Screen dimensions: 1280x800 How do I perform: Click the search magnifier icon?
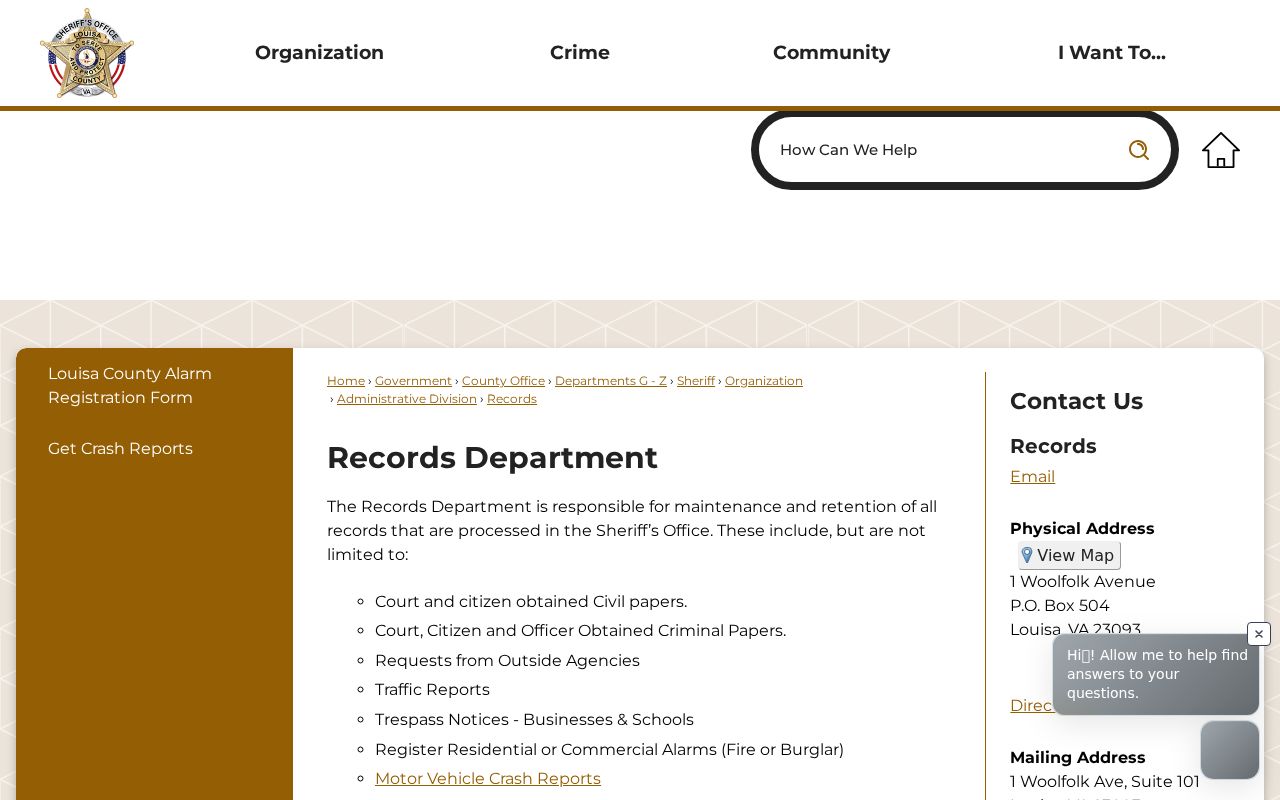[1139, 150]
